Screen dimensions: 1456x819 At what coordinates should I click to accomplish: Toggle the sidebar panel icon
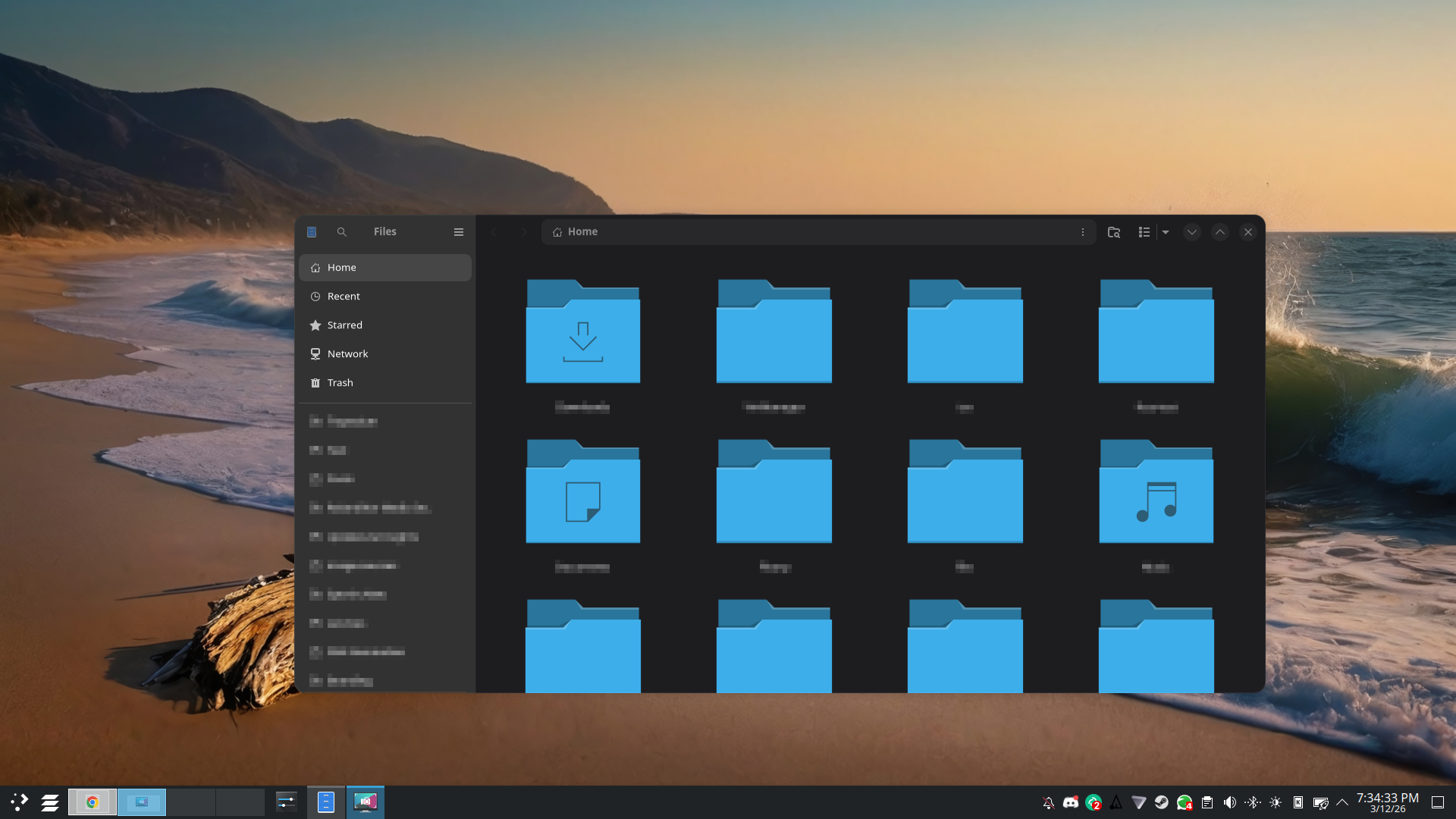coord(312,232)
